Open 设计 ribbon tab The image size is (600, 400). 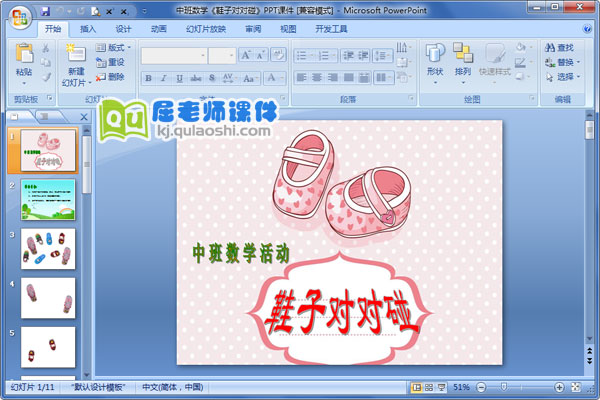[123, 29]
